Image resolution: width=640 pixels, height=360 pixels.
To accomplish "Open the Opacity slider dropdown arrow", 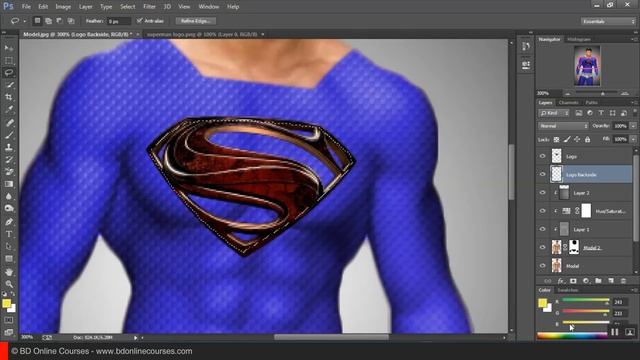I will [x=633, y=126].
